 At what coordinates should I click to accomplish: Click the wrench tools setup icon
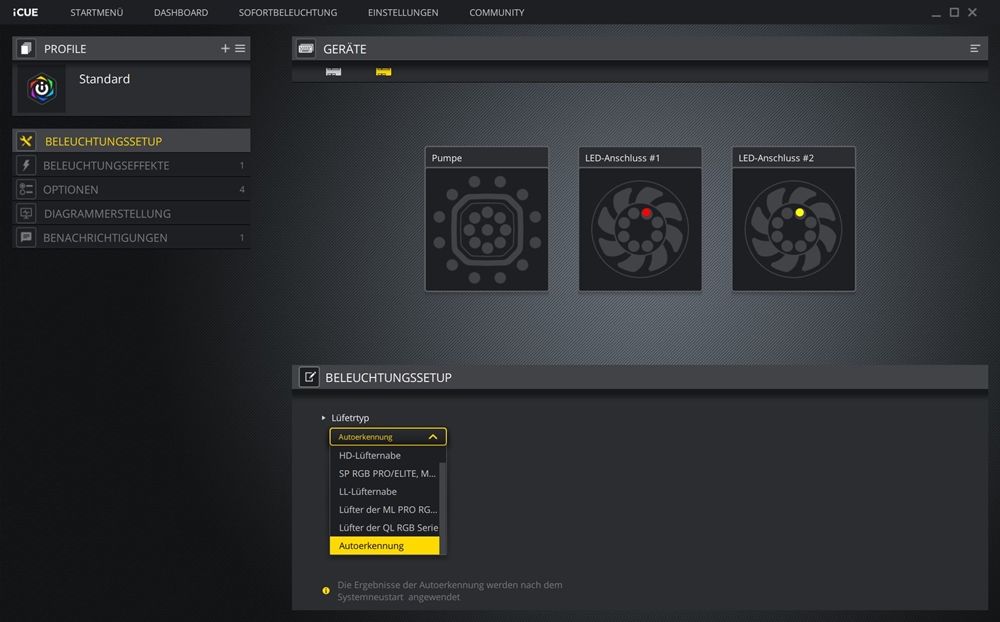tap(26, 141)
